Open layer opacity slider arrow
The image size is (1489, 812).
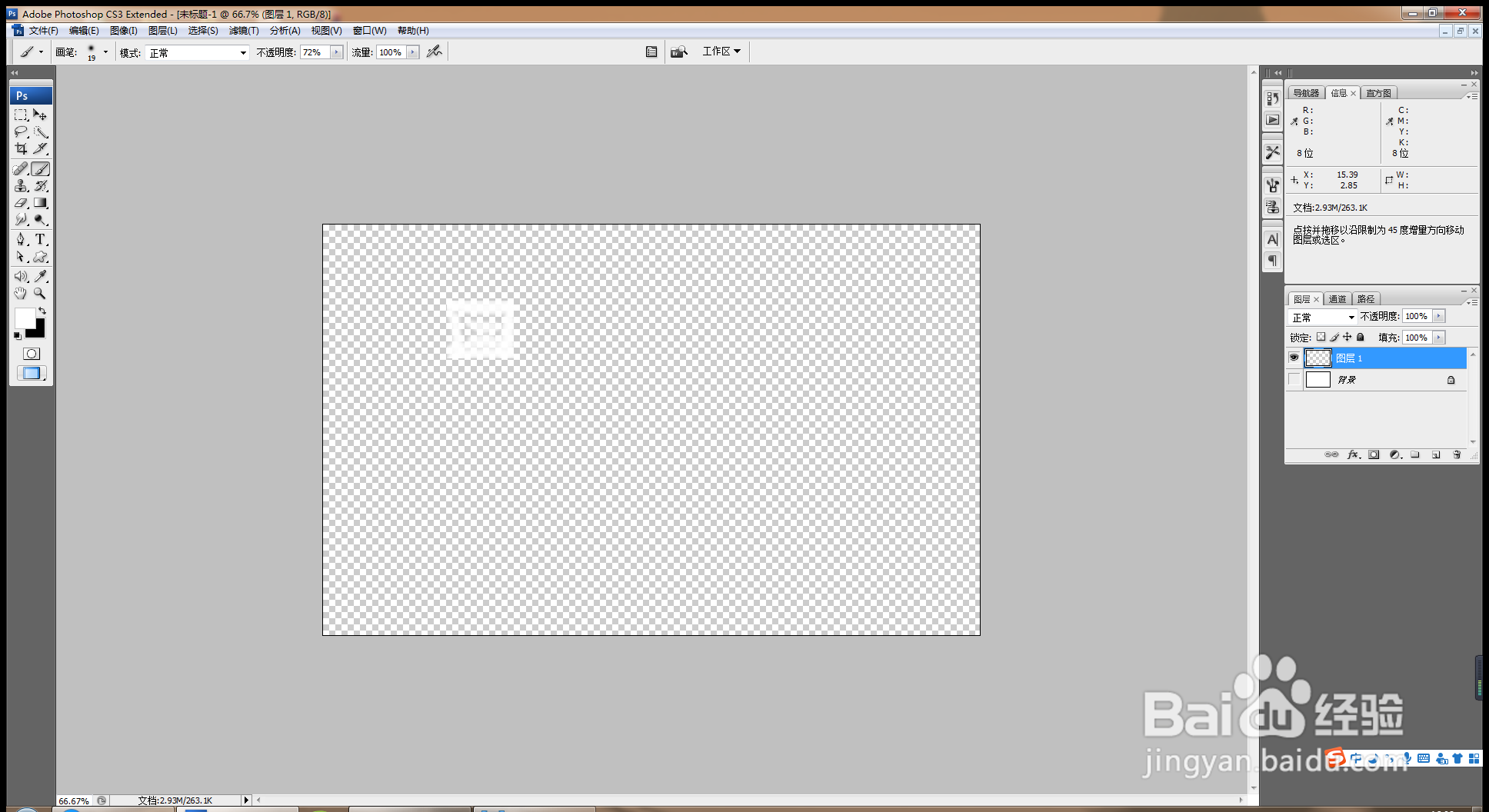(1438, 316)
